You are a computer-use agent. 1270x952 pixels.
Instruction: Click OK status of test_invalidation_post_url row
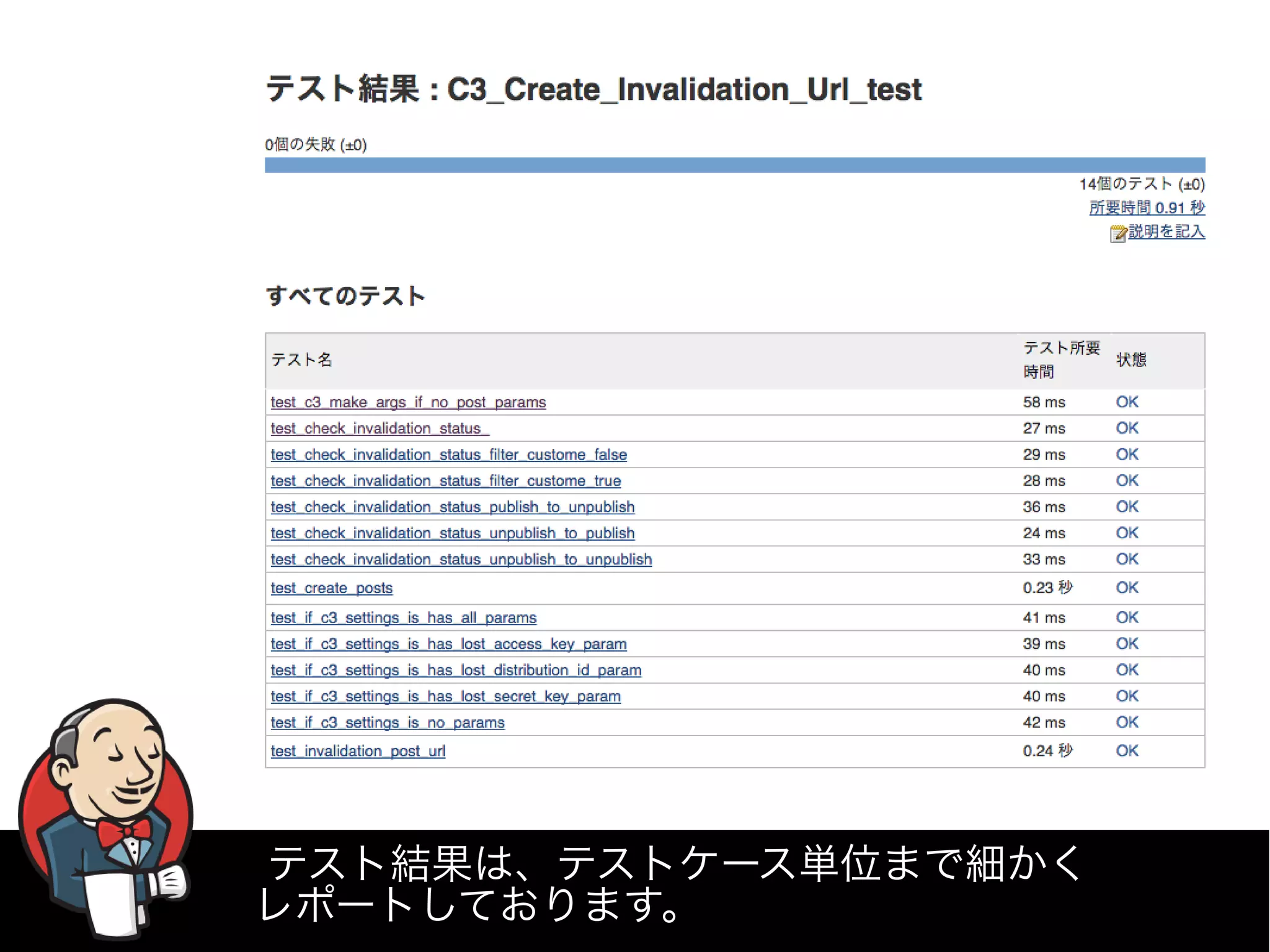tap(1127, 750)
